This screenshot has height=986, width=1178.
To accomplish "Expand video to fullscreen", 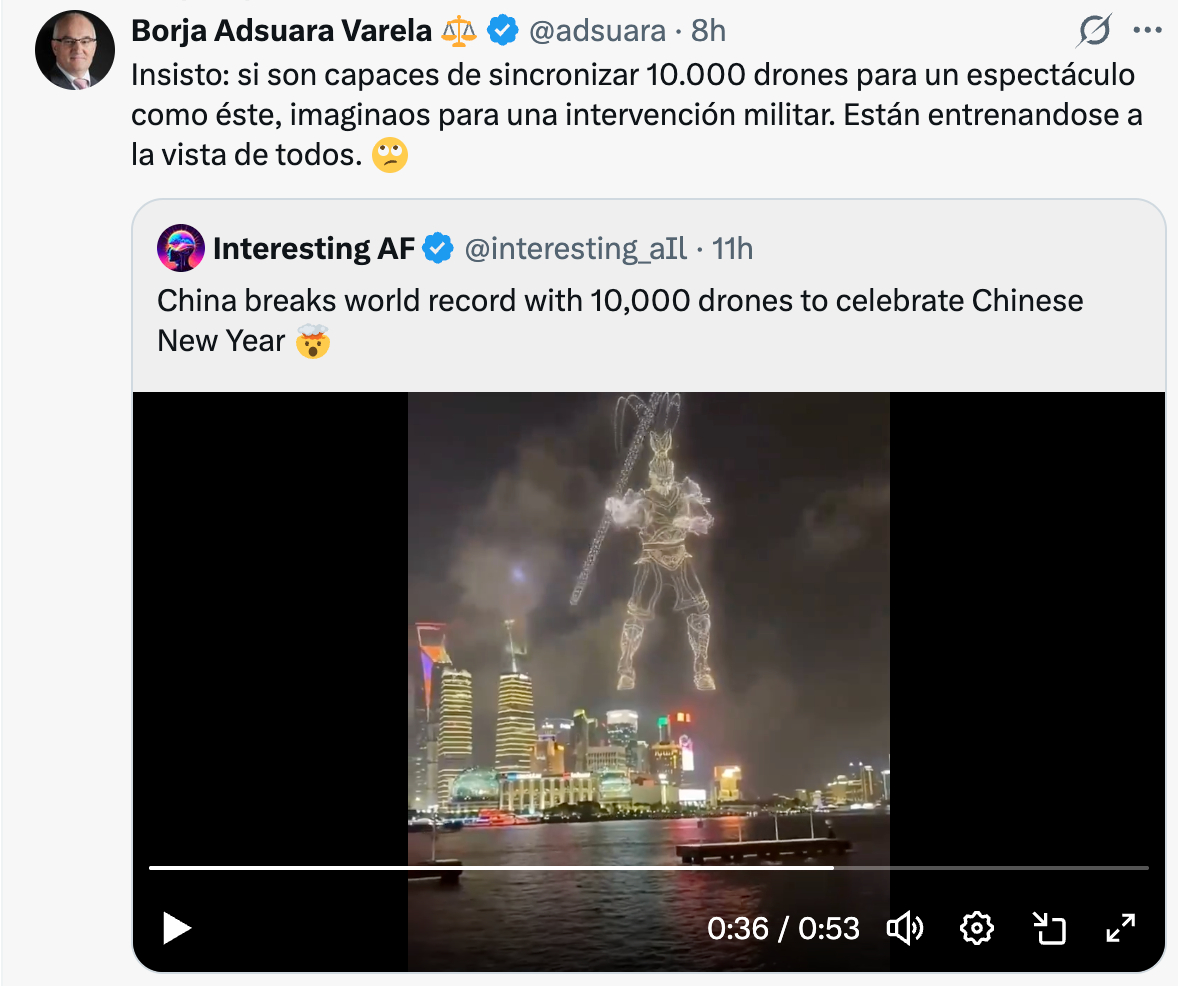I will pyautogui.click(x=1120, y=928).
